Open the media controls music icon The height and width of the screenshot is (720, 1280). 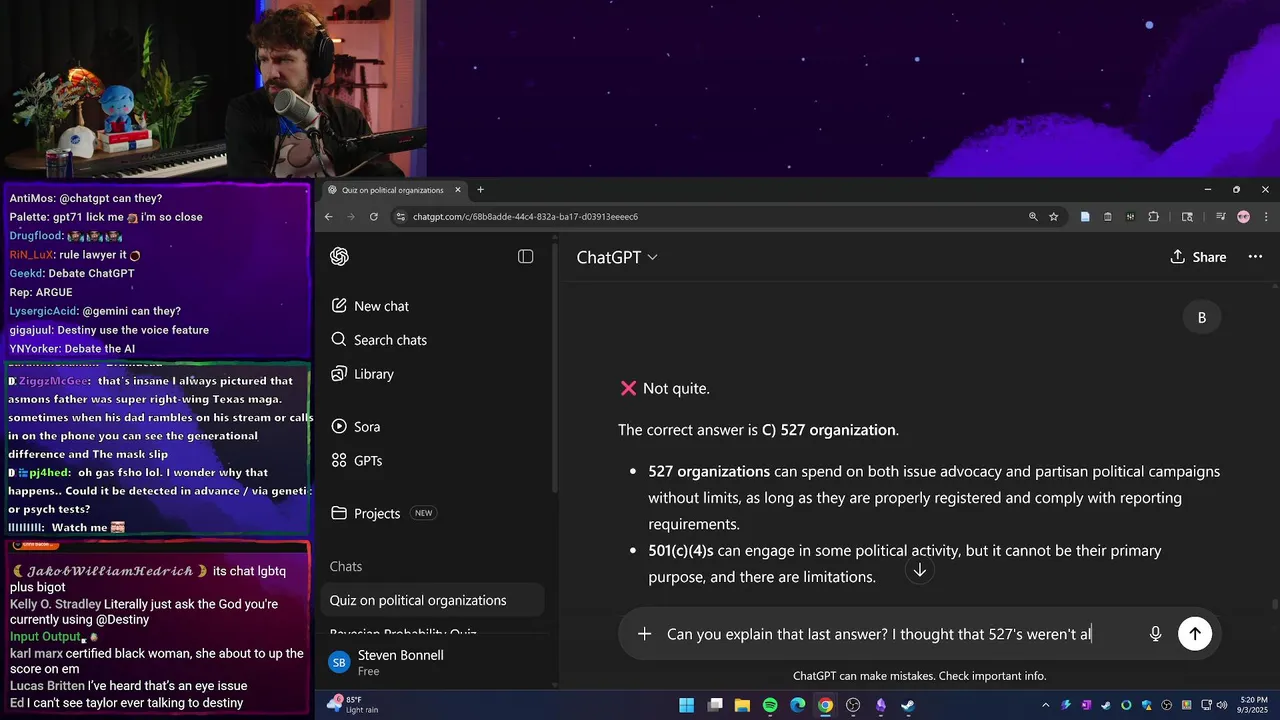[1221, 216]
